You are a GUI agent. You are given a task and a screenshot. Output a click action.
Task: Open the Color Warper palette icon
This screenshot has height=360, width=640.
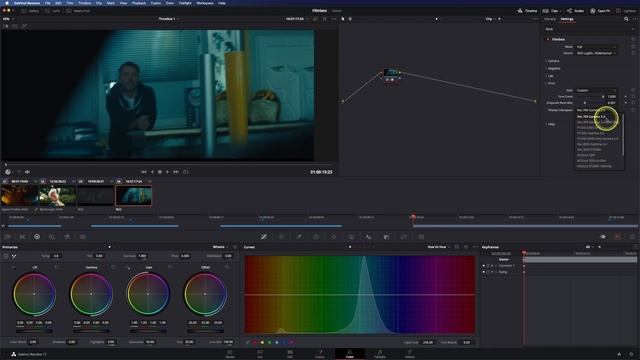tap(281, 237)
